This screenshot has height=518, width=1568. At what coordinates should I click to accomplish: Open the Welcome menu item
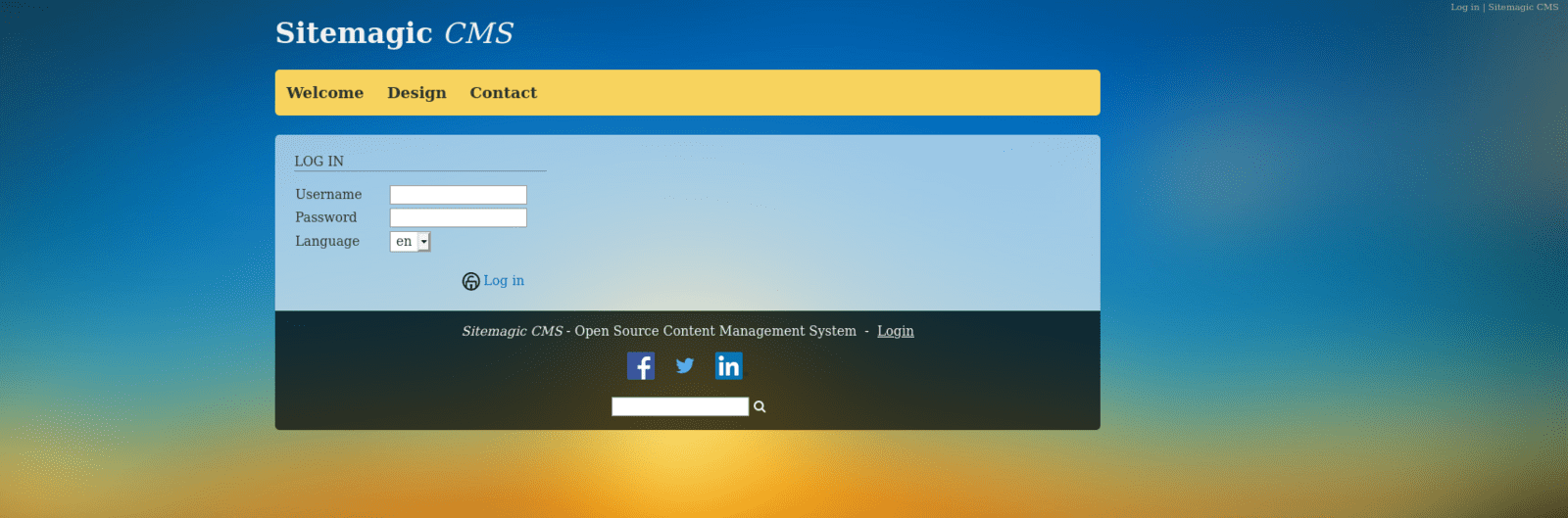pos(324,93)
